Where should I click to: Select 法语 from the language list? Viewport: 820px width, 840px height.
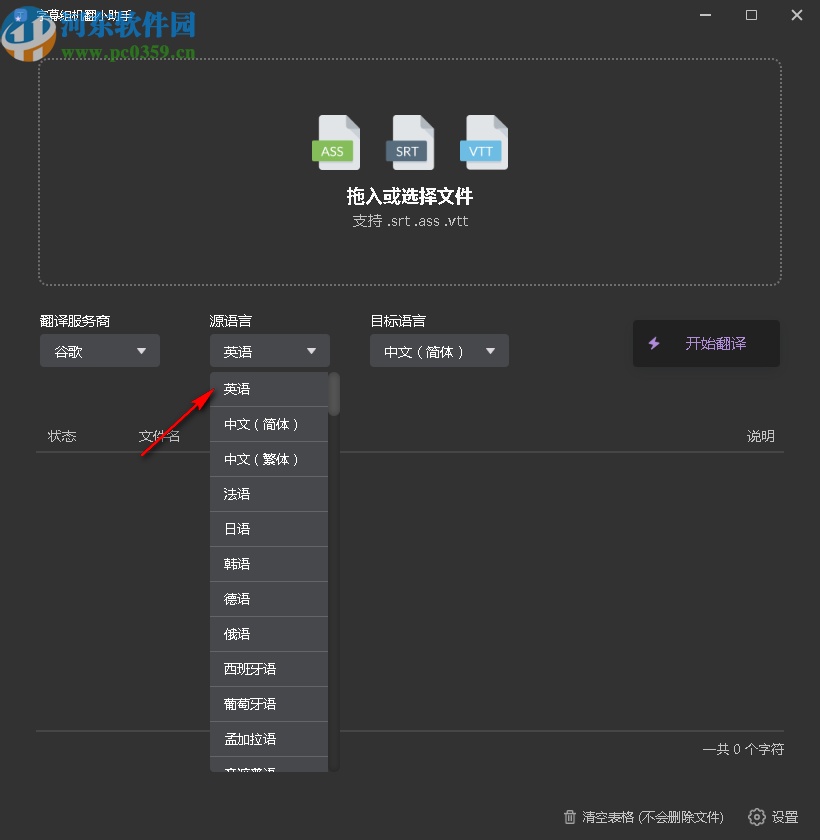point(268,493)
